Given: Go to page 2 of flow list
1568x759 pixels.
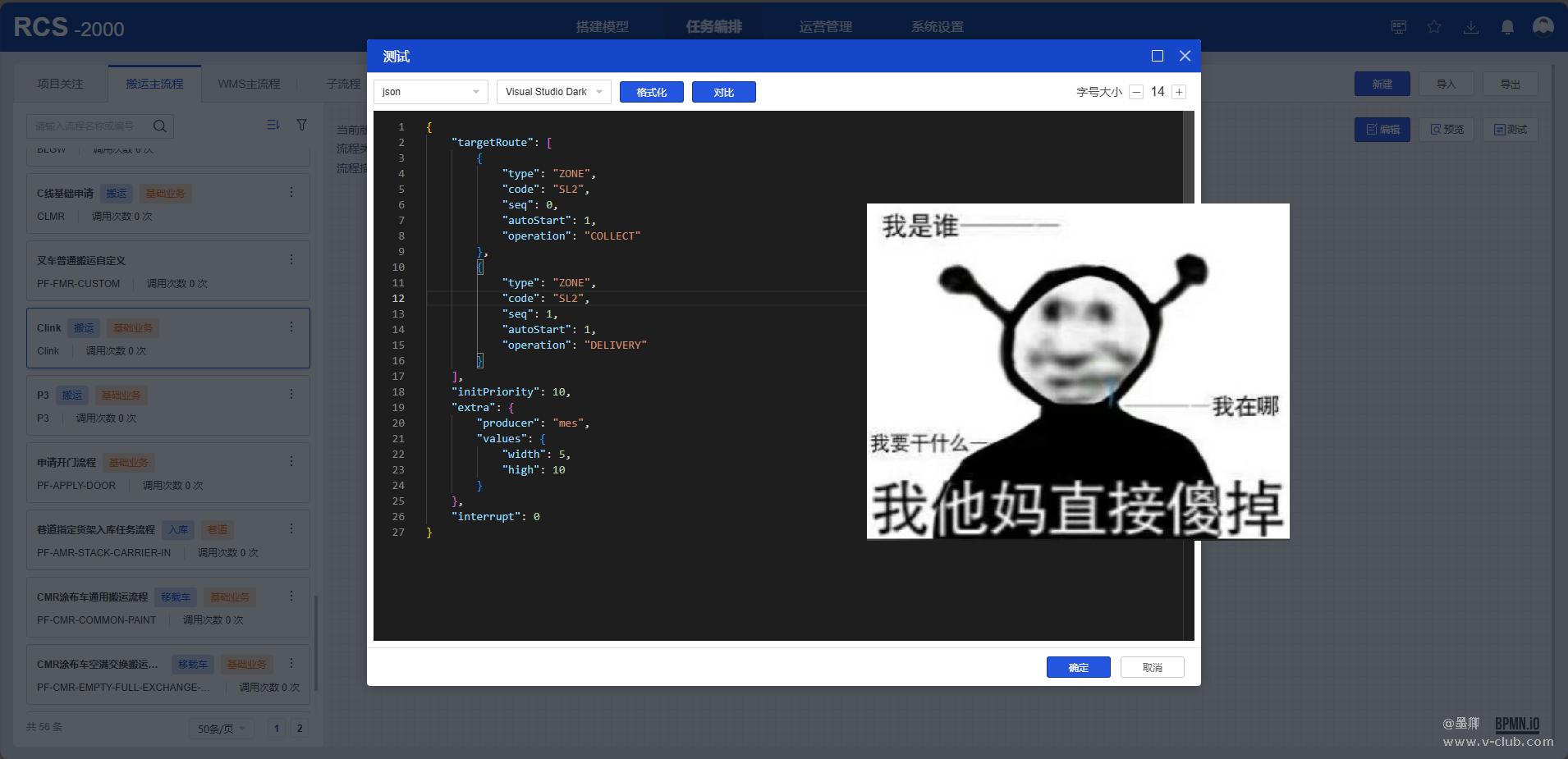Looking at the screenshot, I should coord(300,729).
